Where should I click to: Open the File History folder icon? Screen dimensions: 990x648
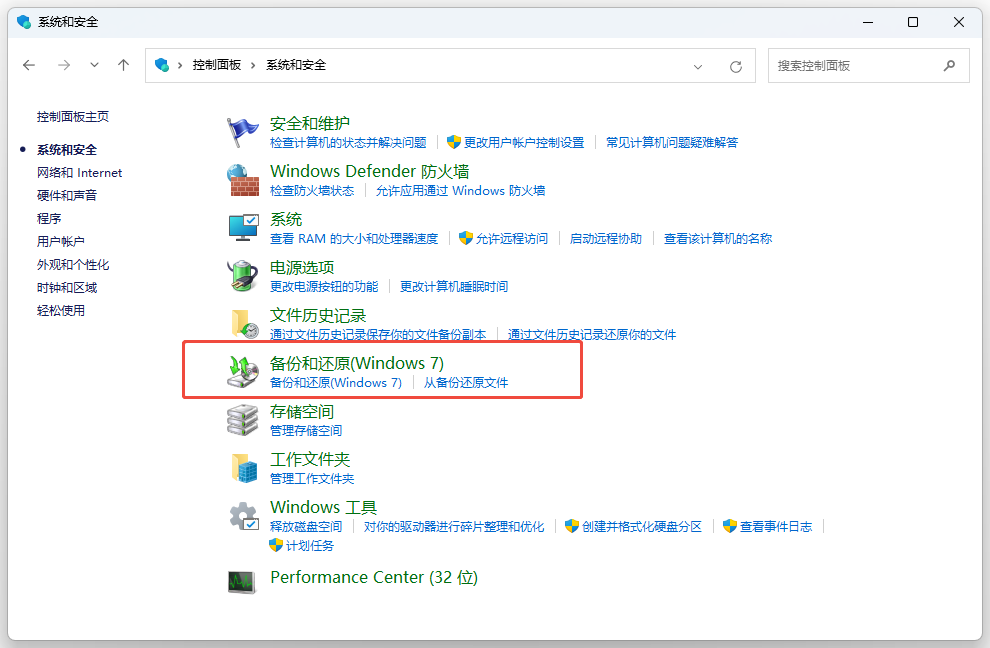(244, 324)
